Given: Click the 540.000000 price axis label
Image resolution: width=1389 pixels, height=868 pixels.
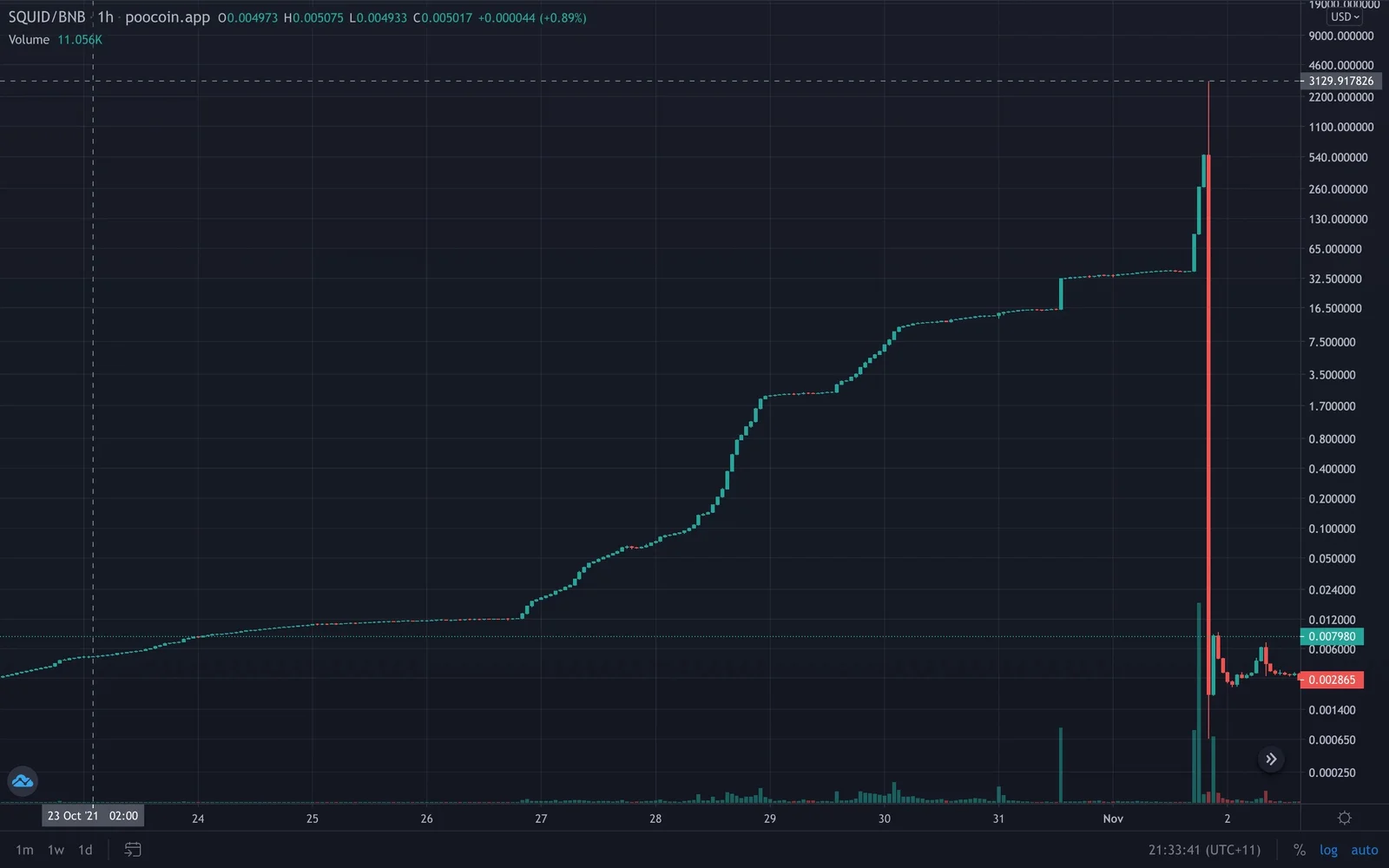Looking at the screenshot, I should pos(1338,157).
